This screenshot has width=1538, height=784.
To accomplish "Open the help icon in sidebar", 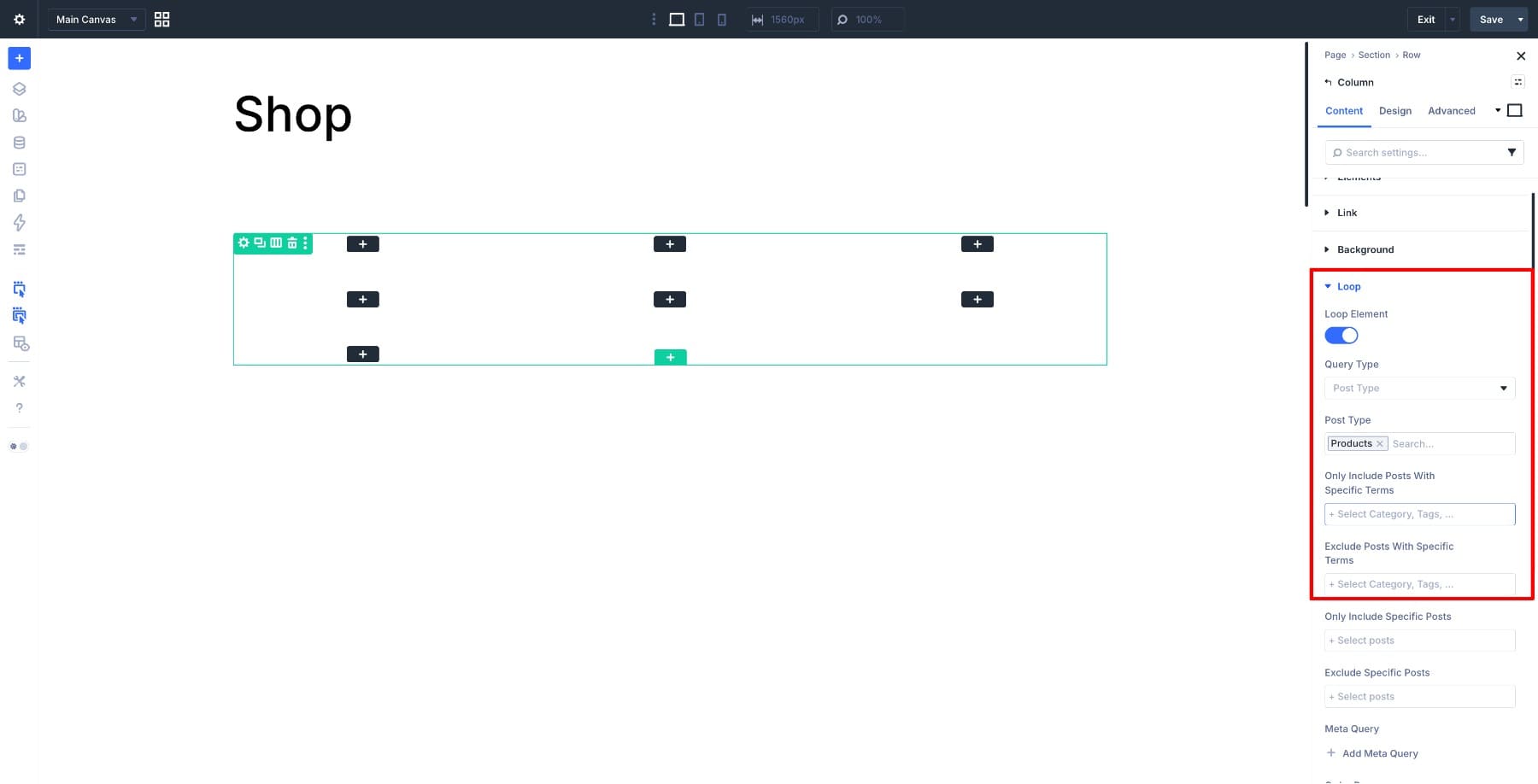I will [19, 407].
